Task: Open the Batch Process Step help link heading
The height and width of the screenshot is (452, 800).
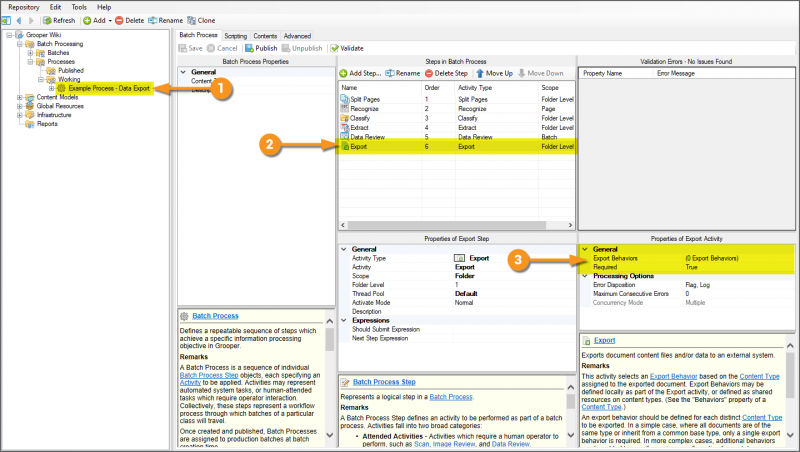Action: [384, 382]
